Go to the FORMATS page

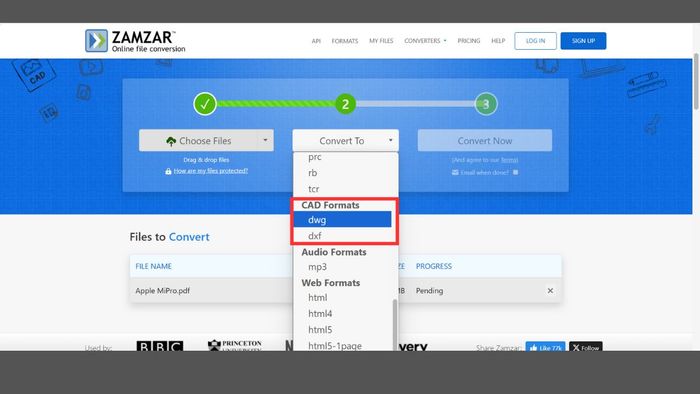point(345,41)
